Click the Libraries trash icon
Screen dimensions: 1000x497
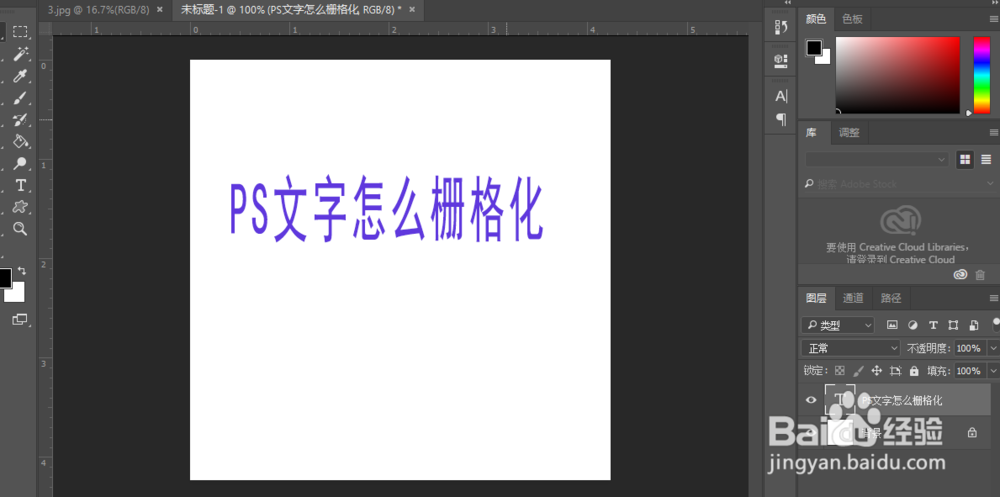point(980,275)
